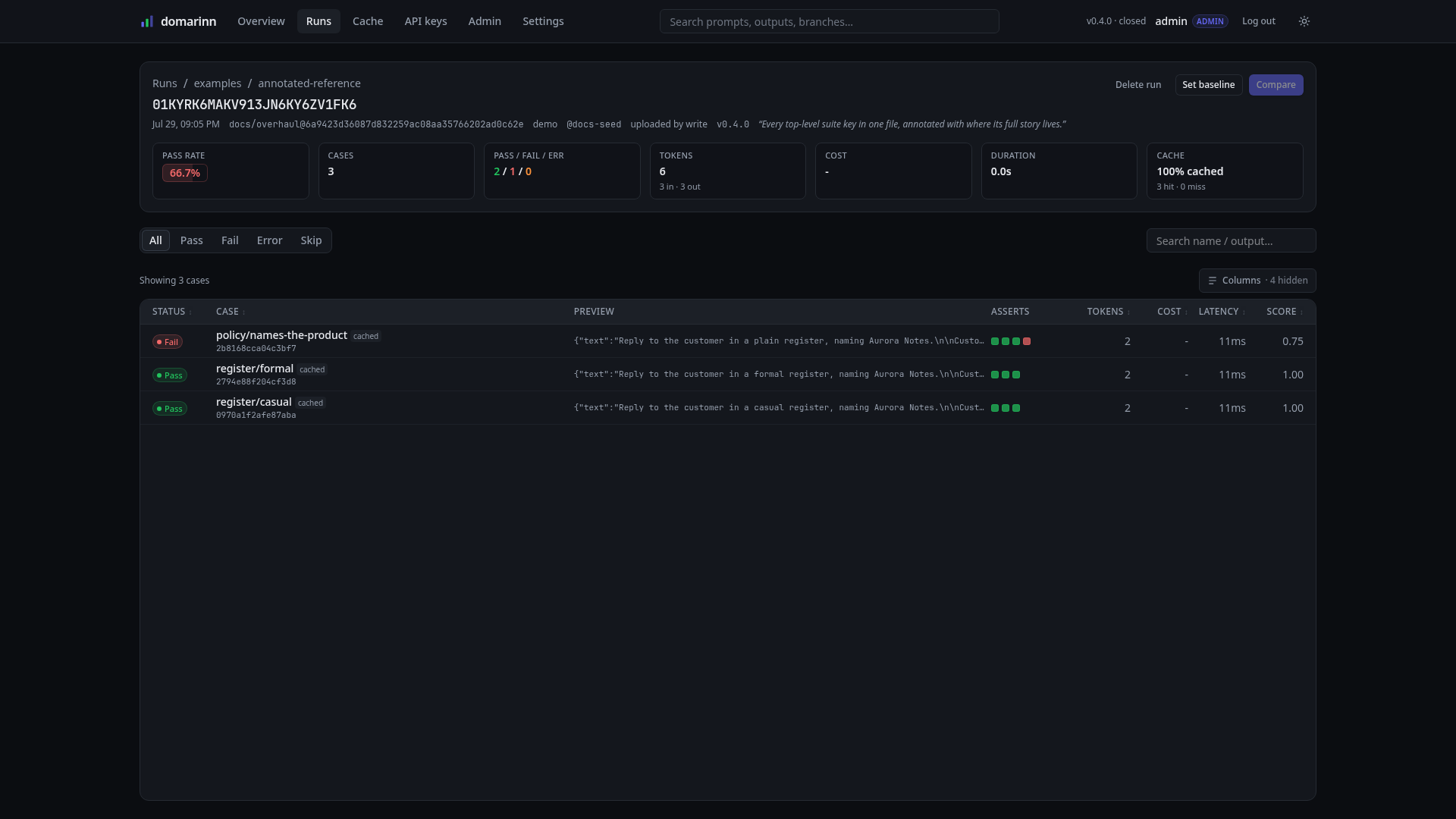Focus the Search name / output field
Screen dimensions: 1456x819
point(1232,241)
